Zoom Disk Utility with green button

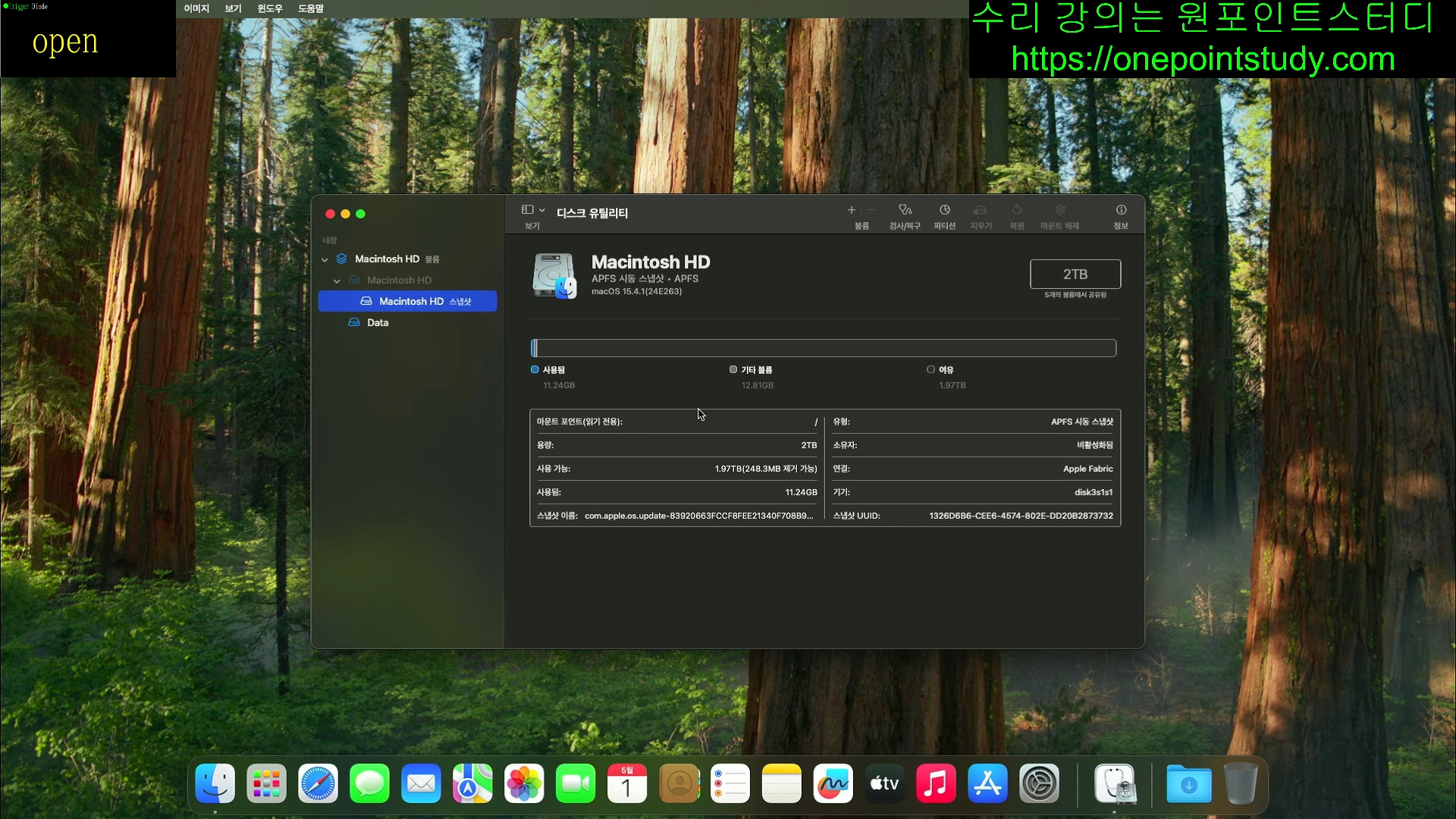361,214
